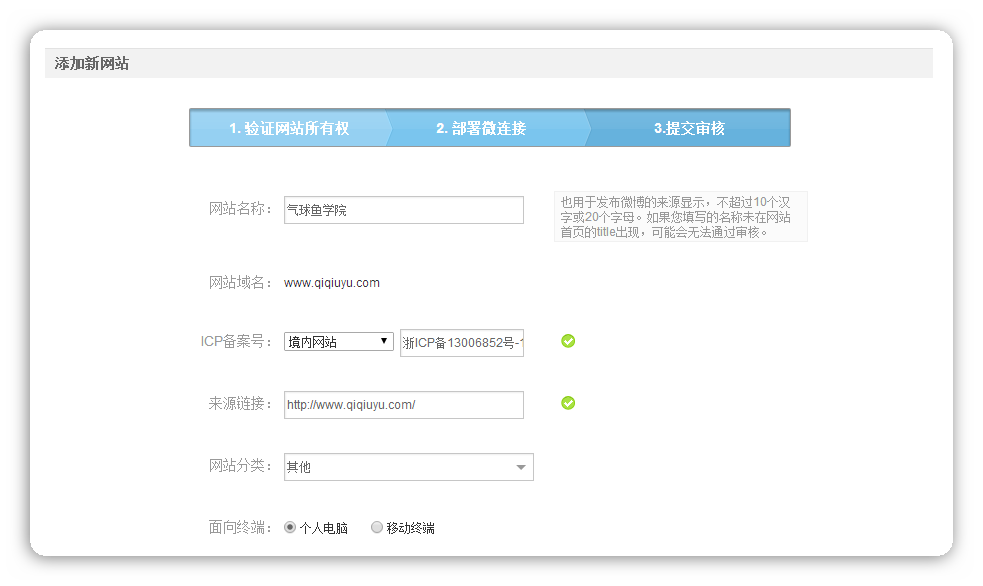Select the 移动终端 radio button

click(x=377, y=527)
